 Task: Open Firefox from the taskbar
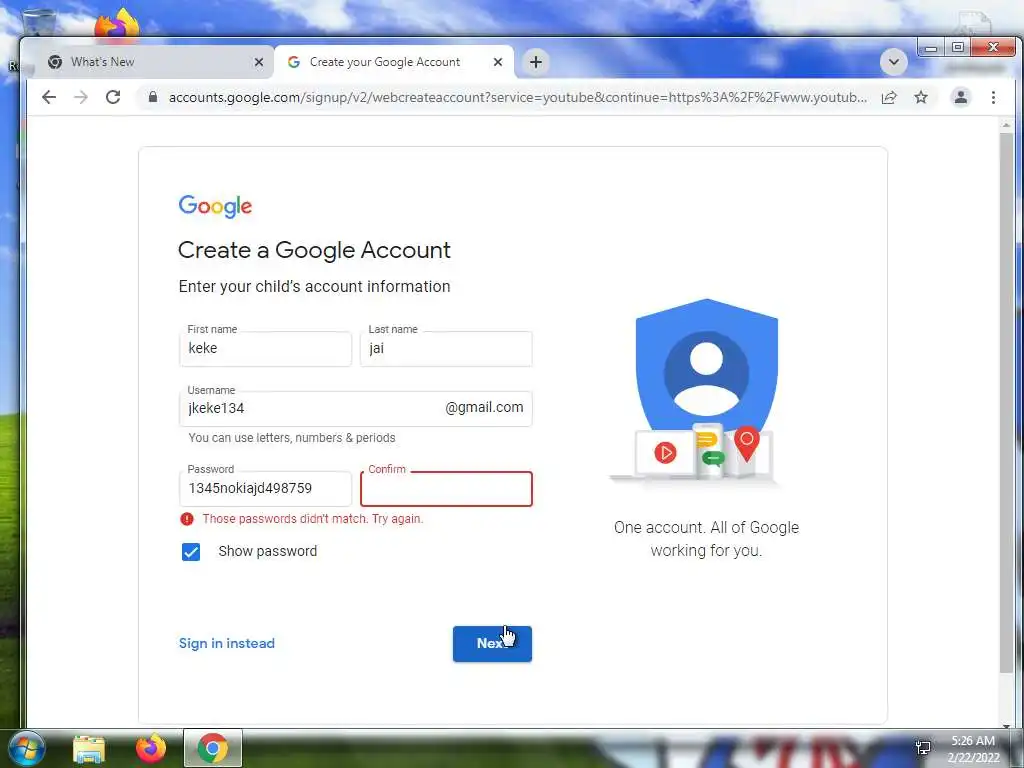151,748
